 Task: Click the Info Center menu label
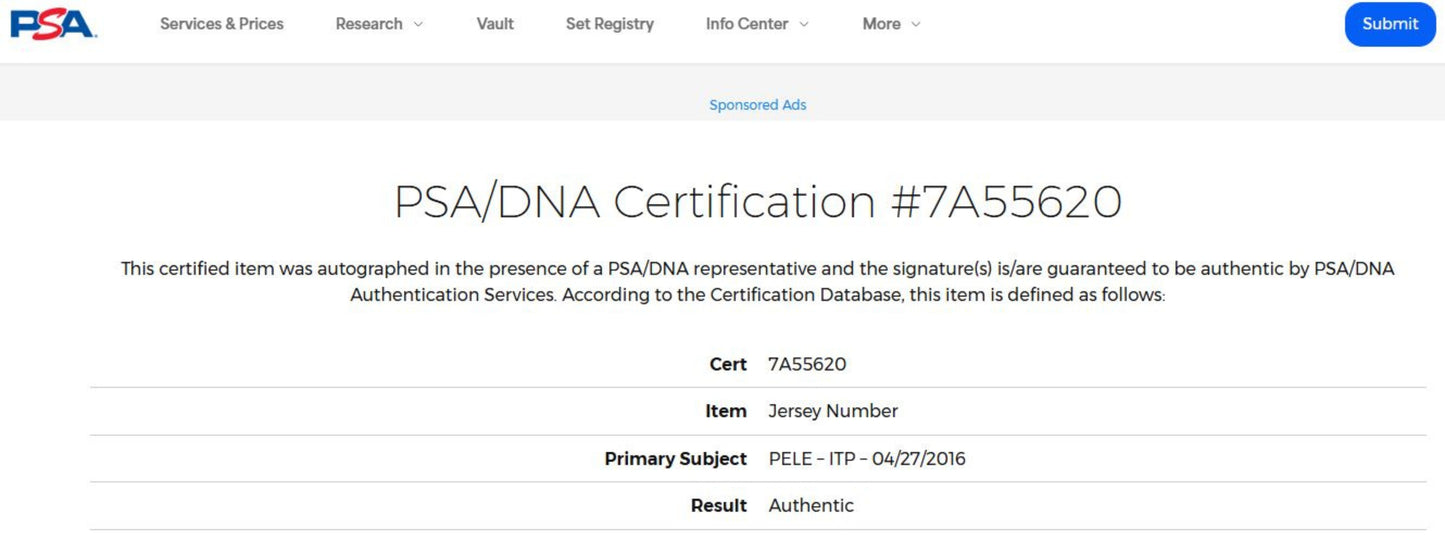coord(747,24)
